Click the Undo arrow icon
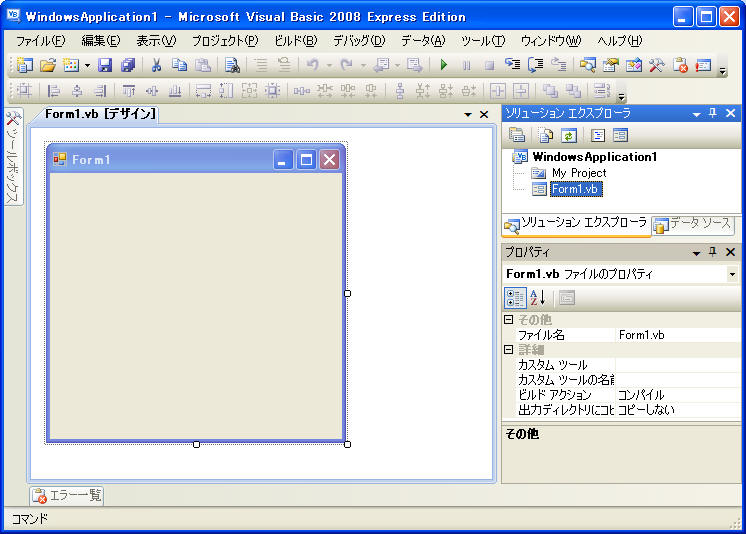 click(x=313, y=65)
